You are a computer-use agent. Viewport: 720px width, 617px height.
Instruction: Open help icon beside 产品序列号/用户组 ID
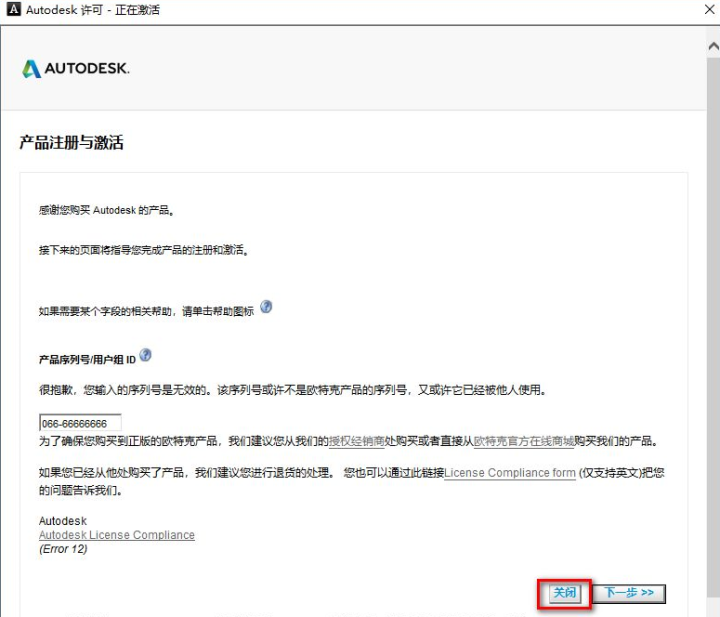point(146,355)
